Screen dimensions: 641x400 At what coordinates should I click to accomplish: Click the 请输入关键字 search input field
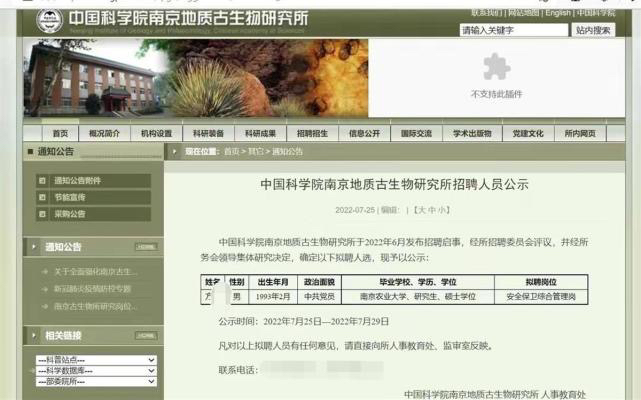tap(513, 30)
